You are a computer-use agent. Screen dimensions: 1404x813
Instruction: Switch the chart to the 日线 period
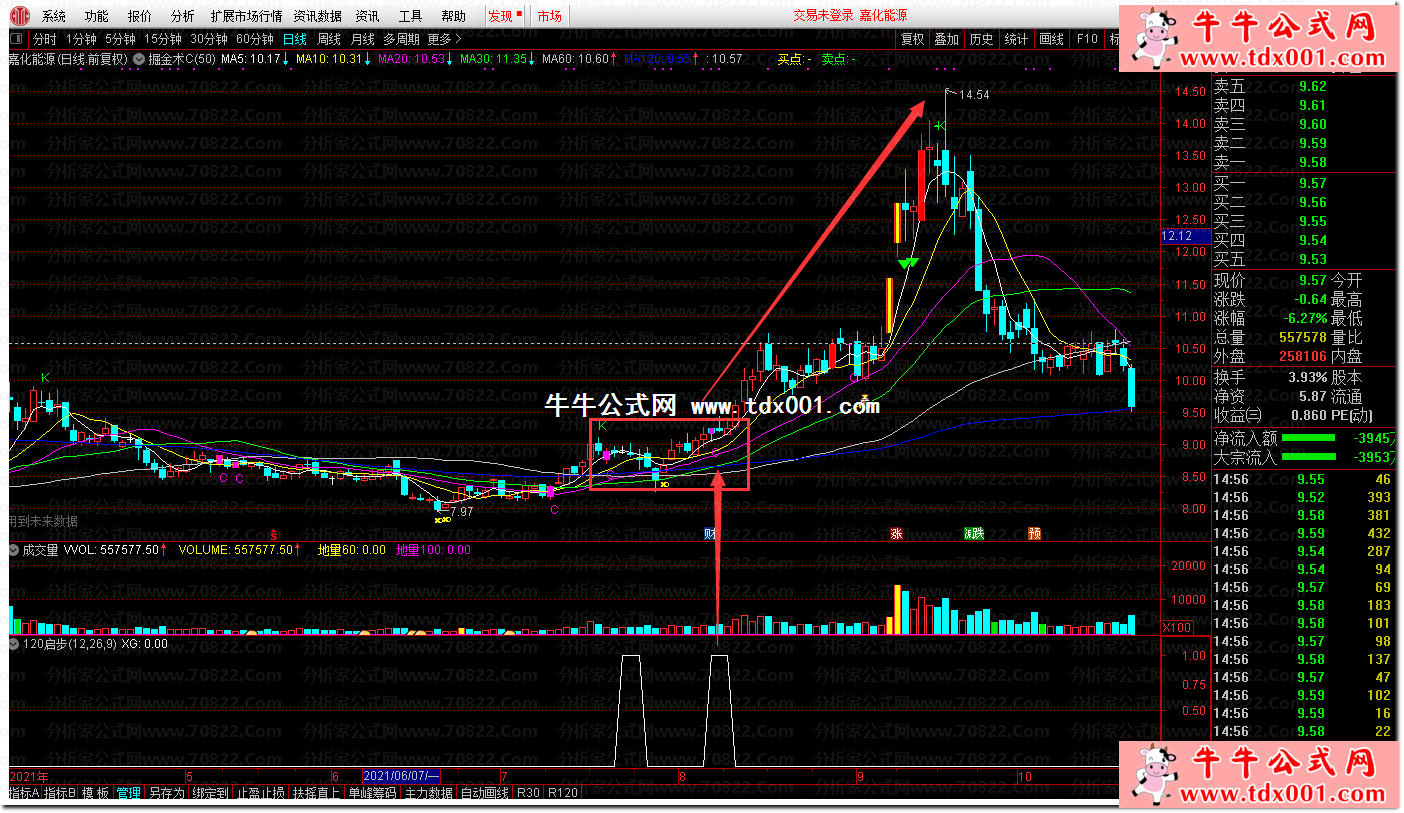[x=294, y=40]
